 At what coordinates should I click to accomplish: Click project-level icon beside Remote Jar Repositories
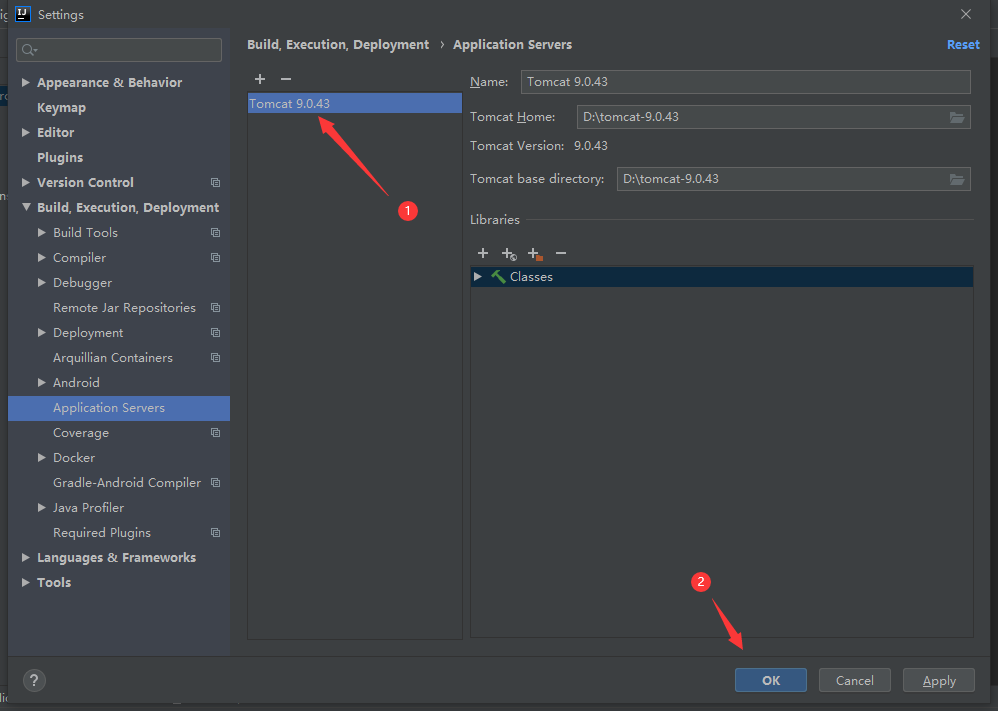(216, 307)
